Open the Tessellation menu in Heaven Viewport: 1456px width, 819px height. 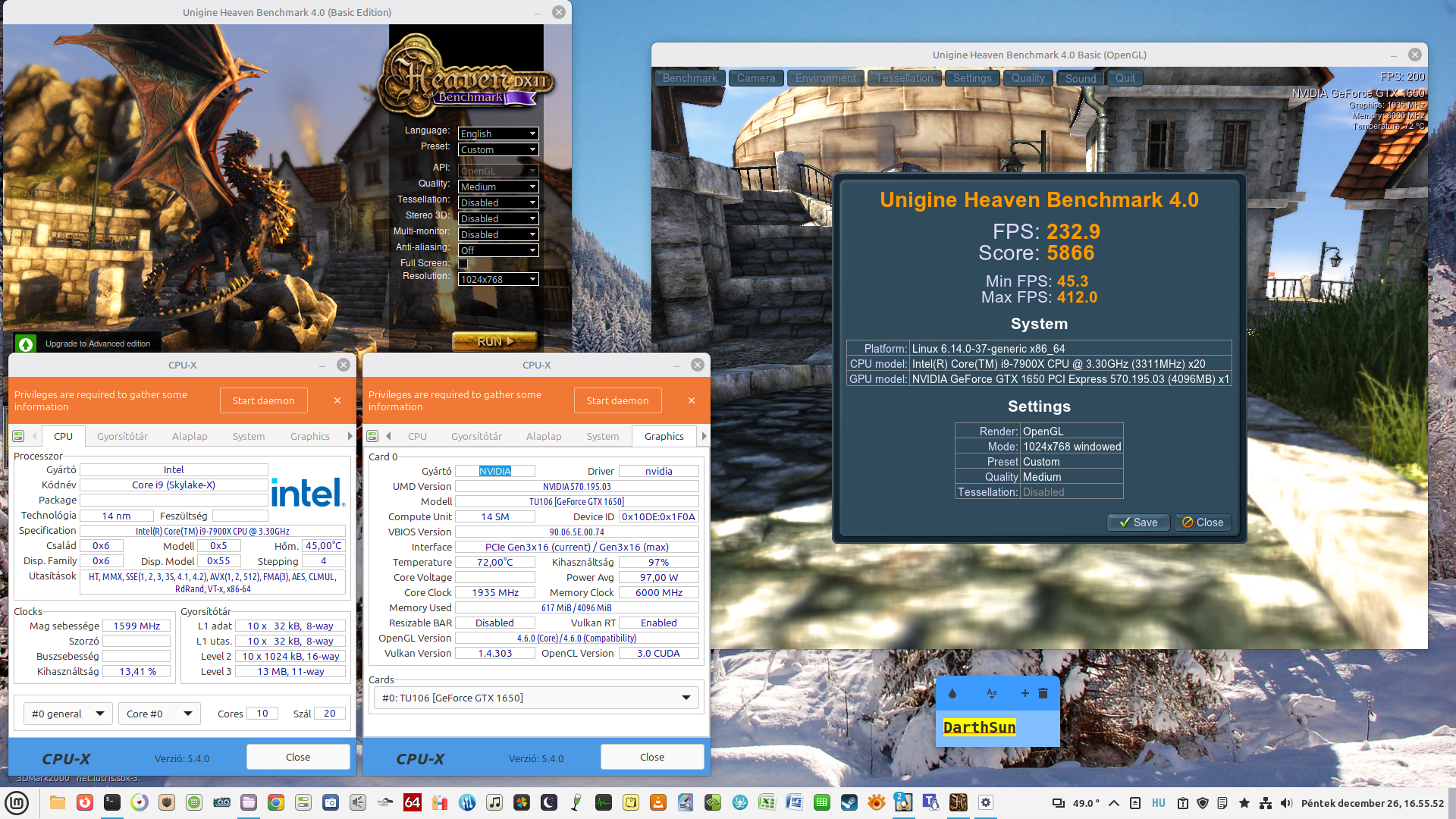[904, 78]
